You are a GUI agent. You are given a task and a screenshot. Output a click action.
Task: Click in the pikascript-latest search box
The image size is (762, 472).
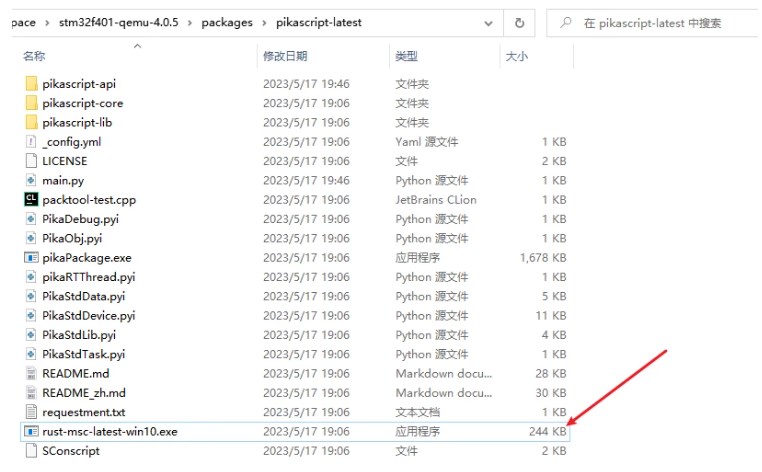click(653, 23)
